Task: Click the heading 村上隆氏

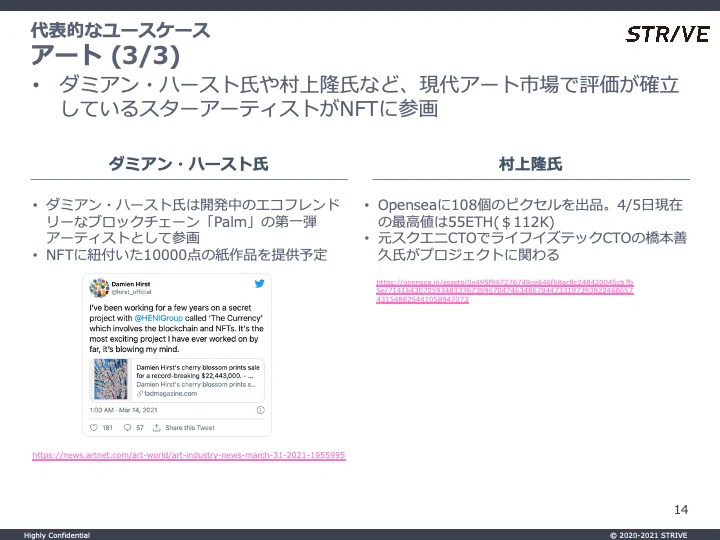Action: coord(530,164)
